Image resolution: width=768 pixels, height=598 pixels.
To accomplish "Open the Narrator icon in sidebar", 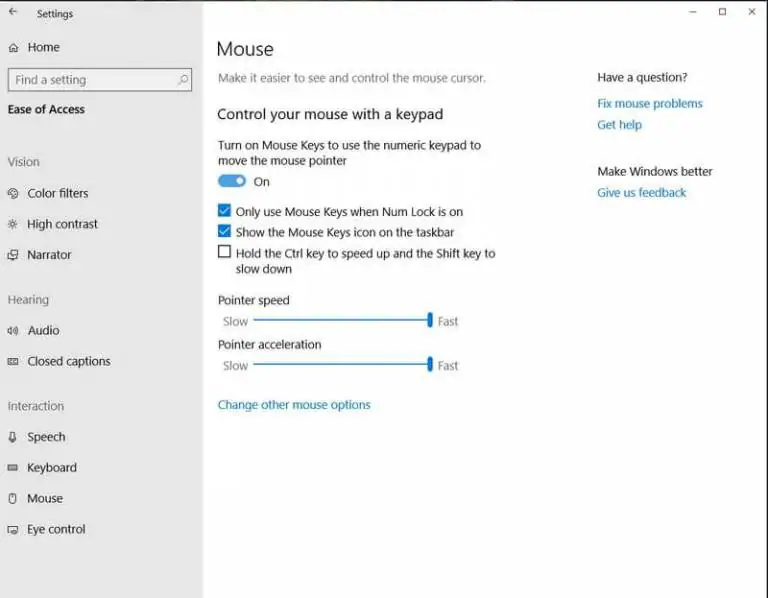I will pyautogui.click(x=13, y=255).
